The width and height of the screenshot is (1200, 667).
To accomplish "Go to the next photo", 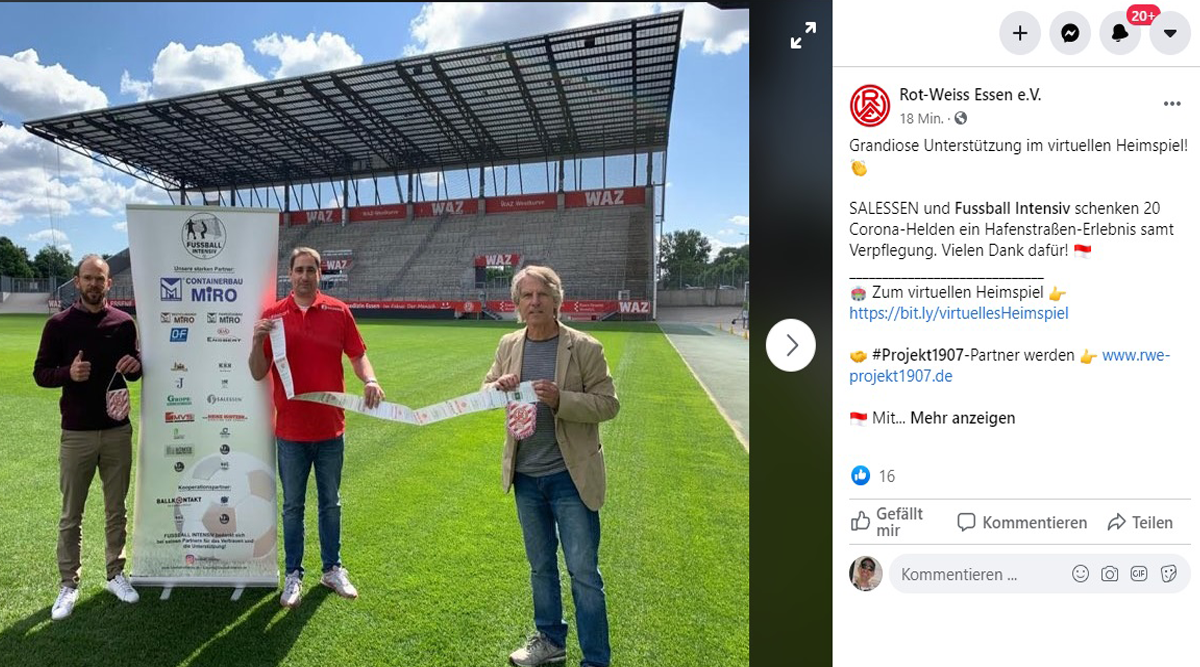I will tap(791, 345).
